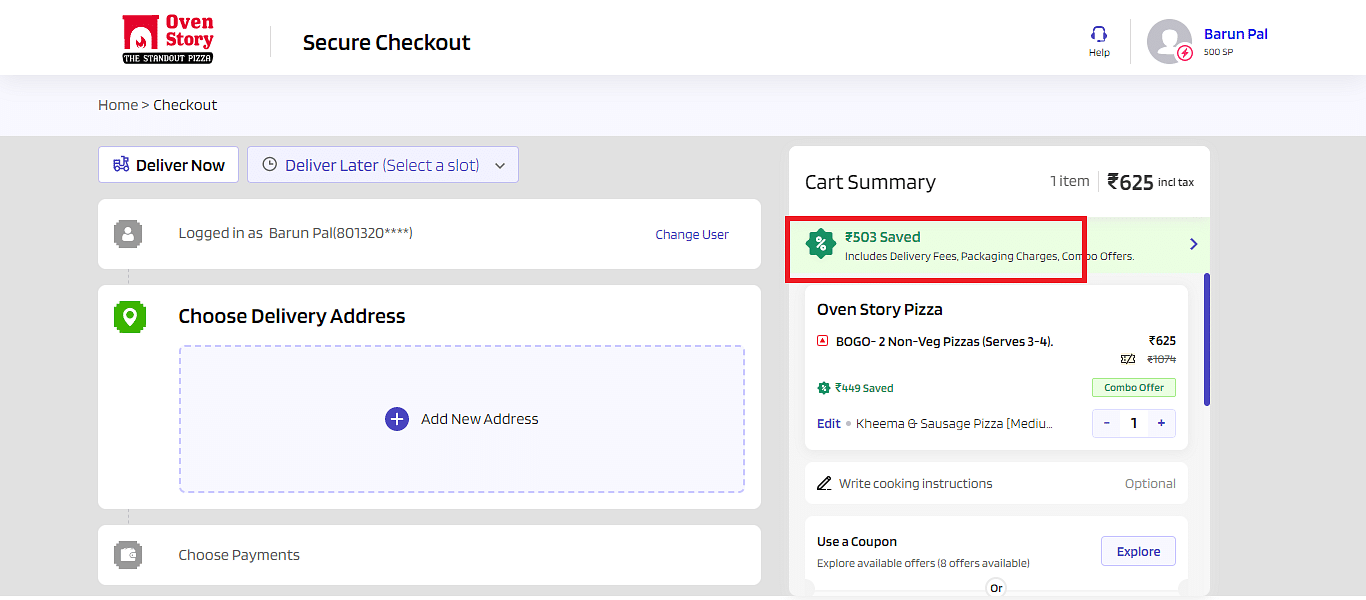The image size is (1366, 600).
Task: Click the green savings percent badge icon
Action: point(821,243)
